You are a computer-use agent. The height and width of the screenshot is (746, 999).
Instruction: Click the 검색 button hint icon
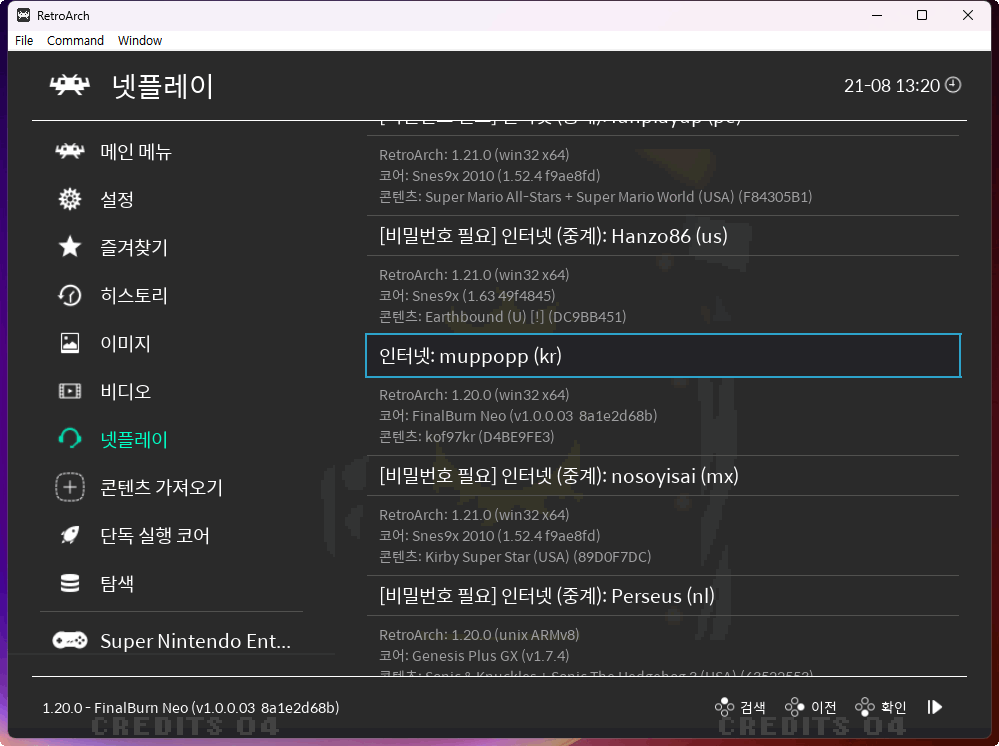[724, 707]
